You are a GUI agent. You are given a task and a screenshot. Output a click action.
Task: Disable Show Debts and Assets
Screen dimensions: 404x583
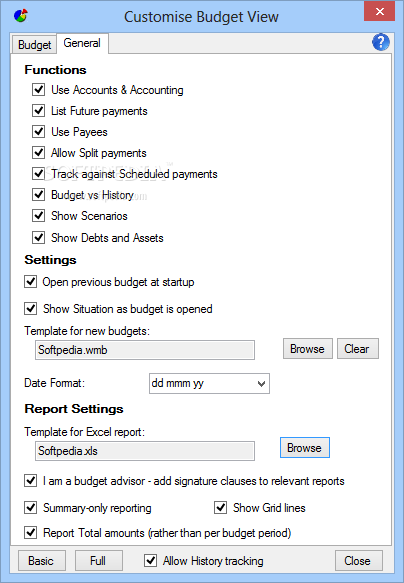38,238
